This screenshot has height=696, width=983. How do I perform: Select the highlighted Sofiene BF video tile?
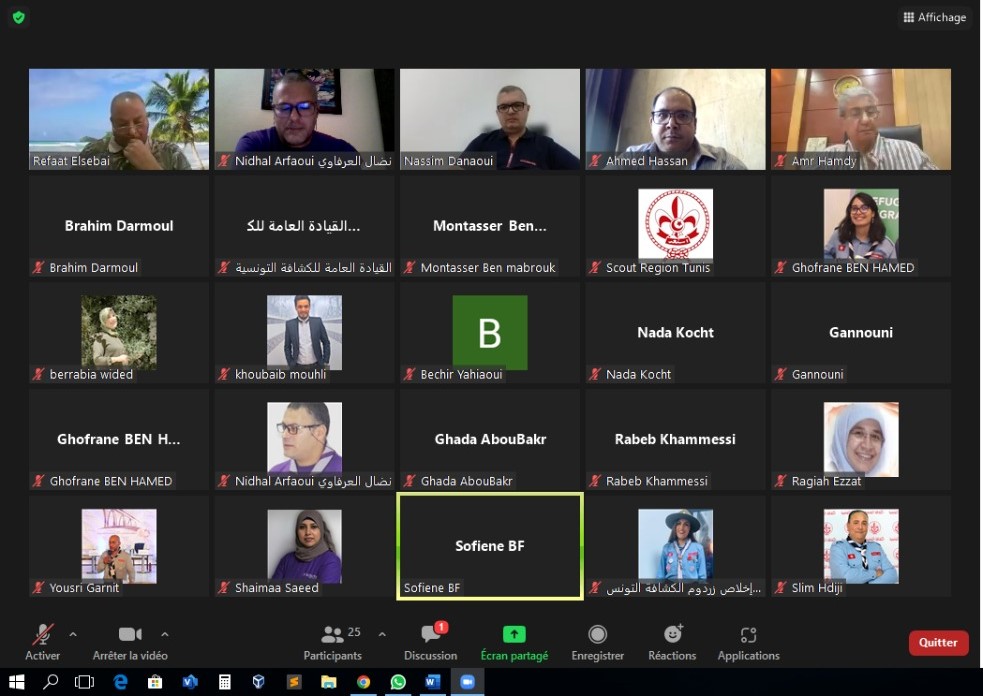(490, 546)
